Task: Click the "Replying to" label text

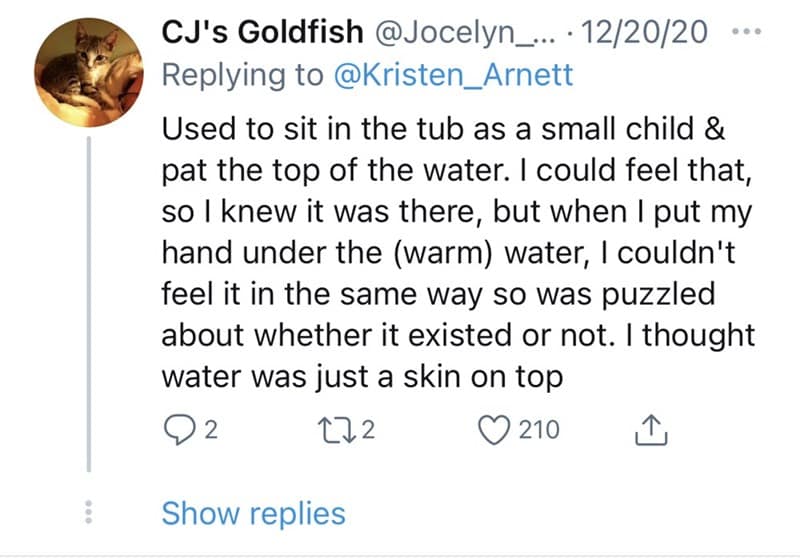Action: coord(241,74)
